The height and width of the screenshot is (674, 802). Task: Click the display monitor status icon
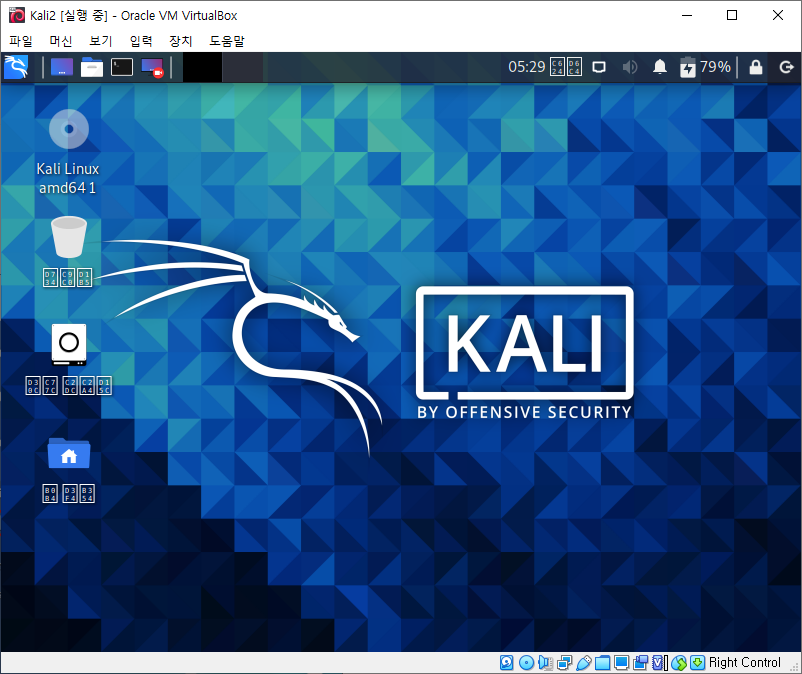point(621,663)
